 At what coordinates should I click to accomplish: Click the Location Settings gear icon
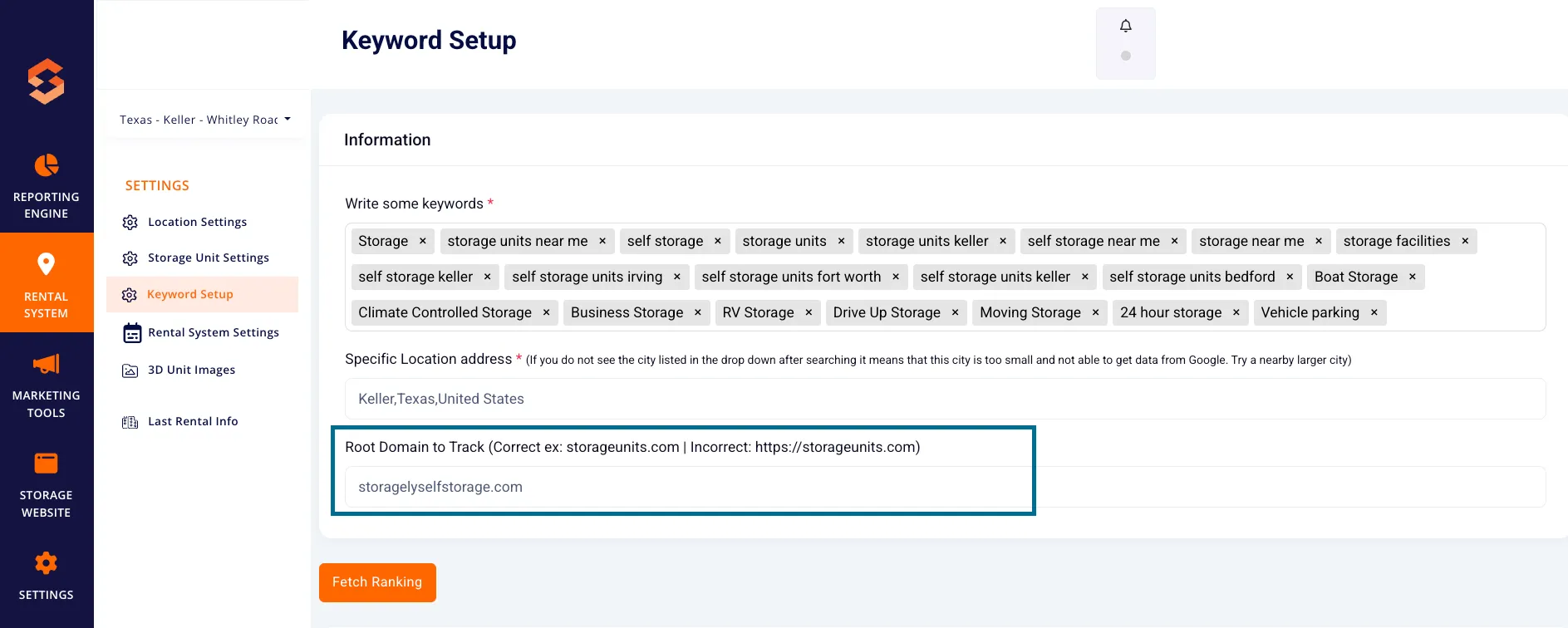coord(130,222)
